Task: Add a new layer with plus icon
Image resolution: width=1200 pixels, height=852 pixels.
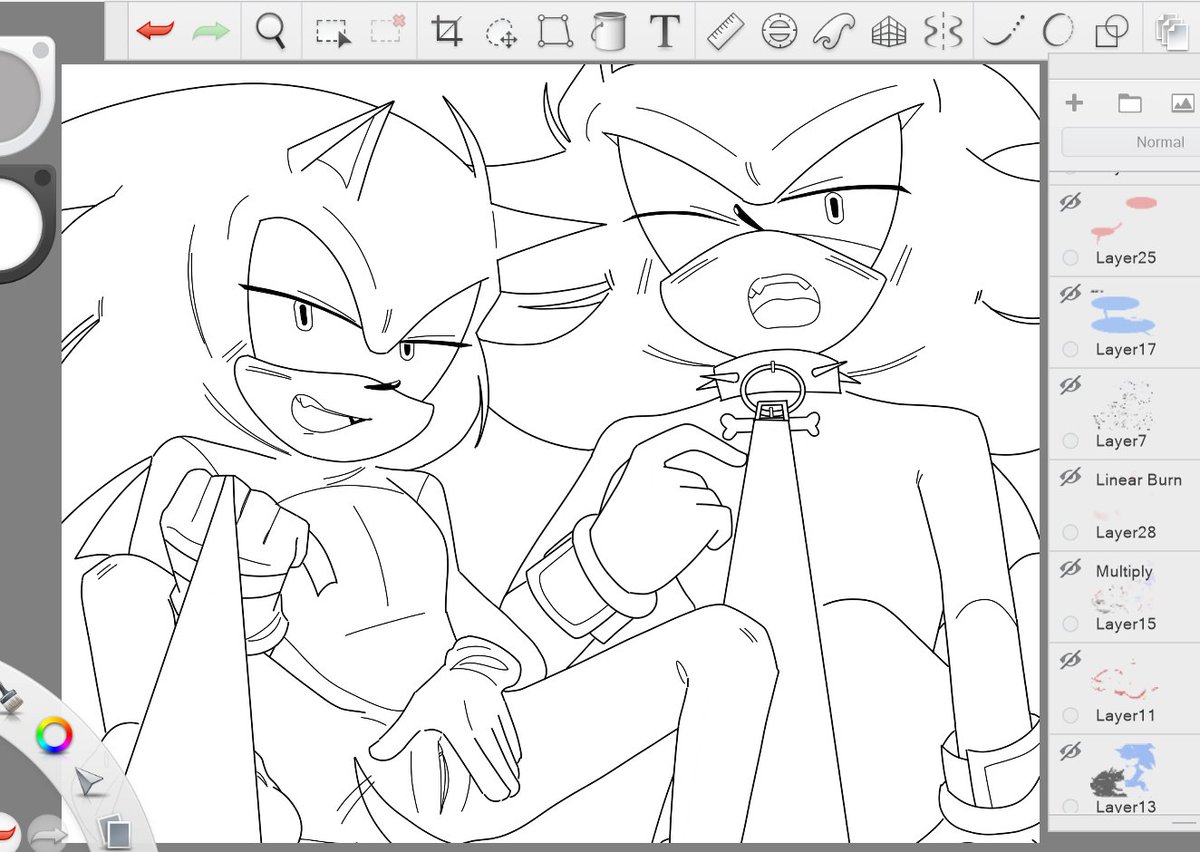Action: tap(1074, 102)
